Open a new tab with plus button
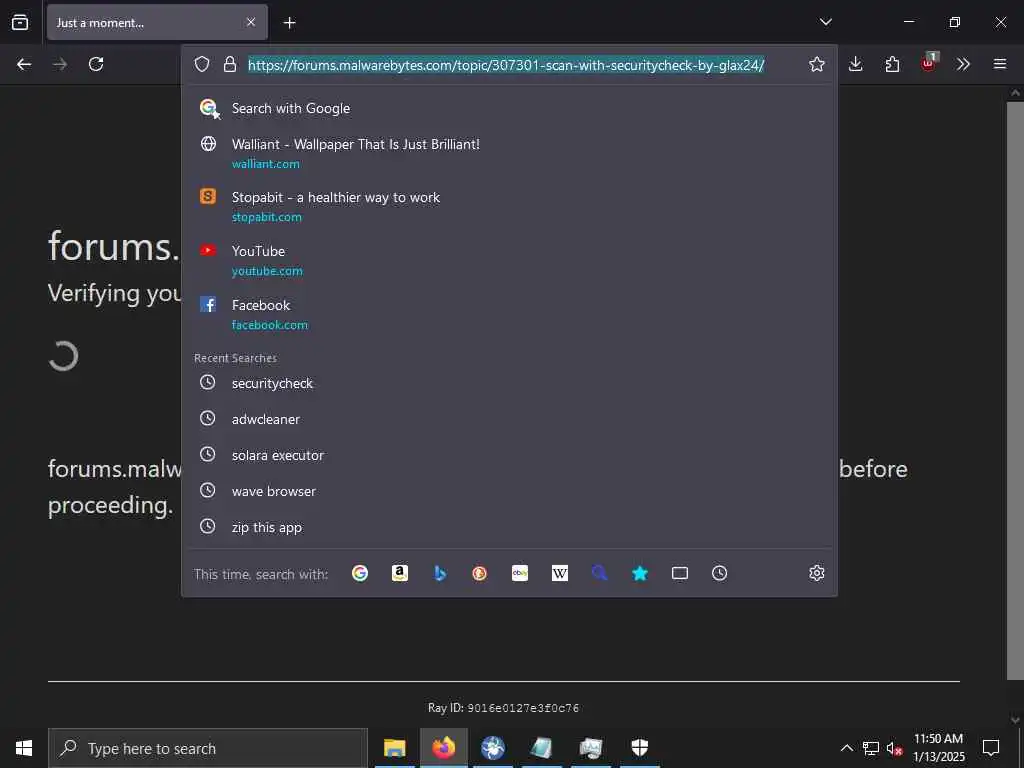 point(289,23)
